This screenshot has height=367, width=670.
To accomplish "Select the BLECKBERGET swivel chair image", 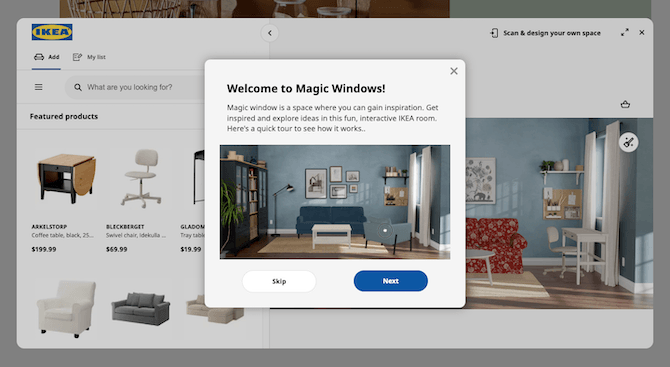I will pos(141,178).
